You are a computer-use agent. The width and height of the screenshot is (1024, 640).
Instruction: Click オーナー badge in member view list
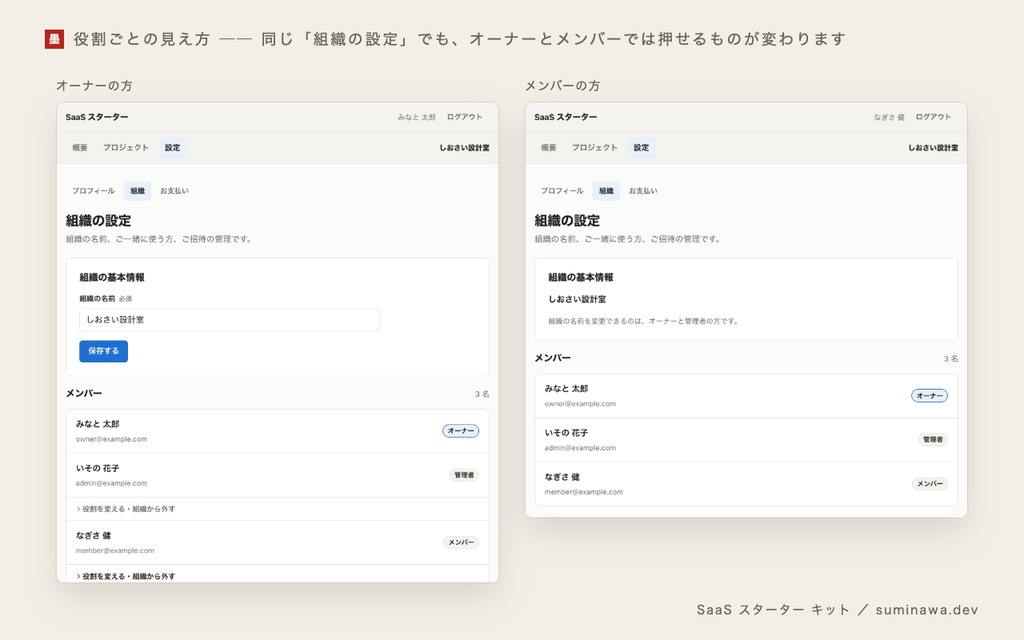[x=929, y=396]
